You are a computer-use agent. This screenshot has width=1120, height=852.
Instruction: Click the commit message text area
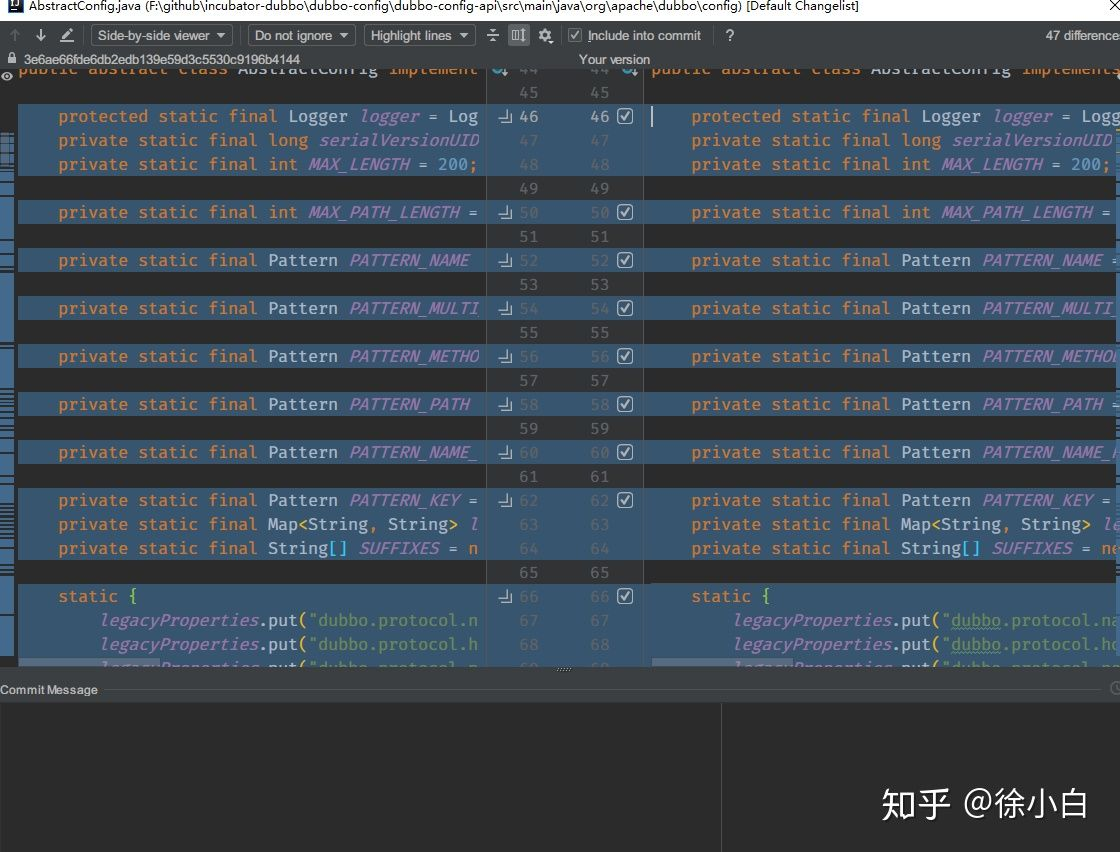coord(360,777)
